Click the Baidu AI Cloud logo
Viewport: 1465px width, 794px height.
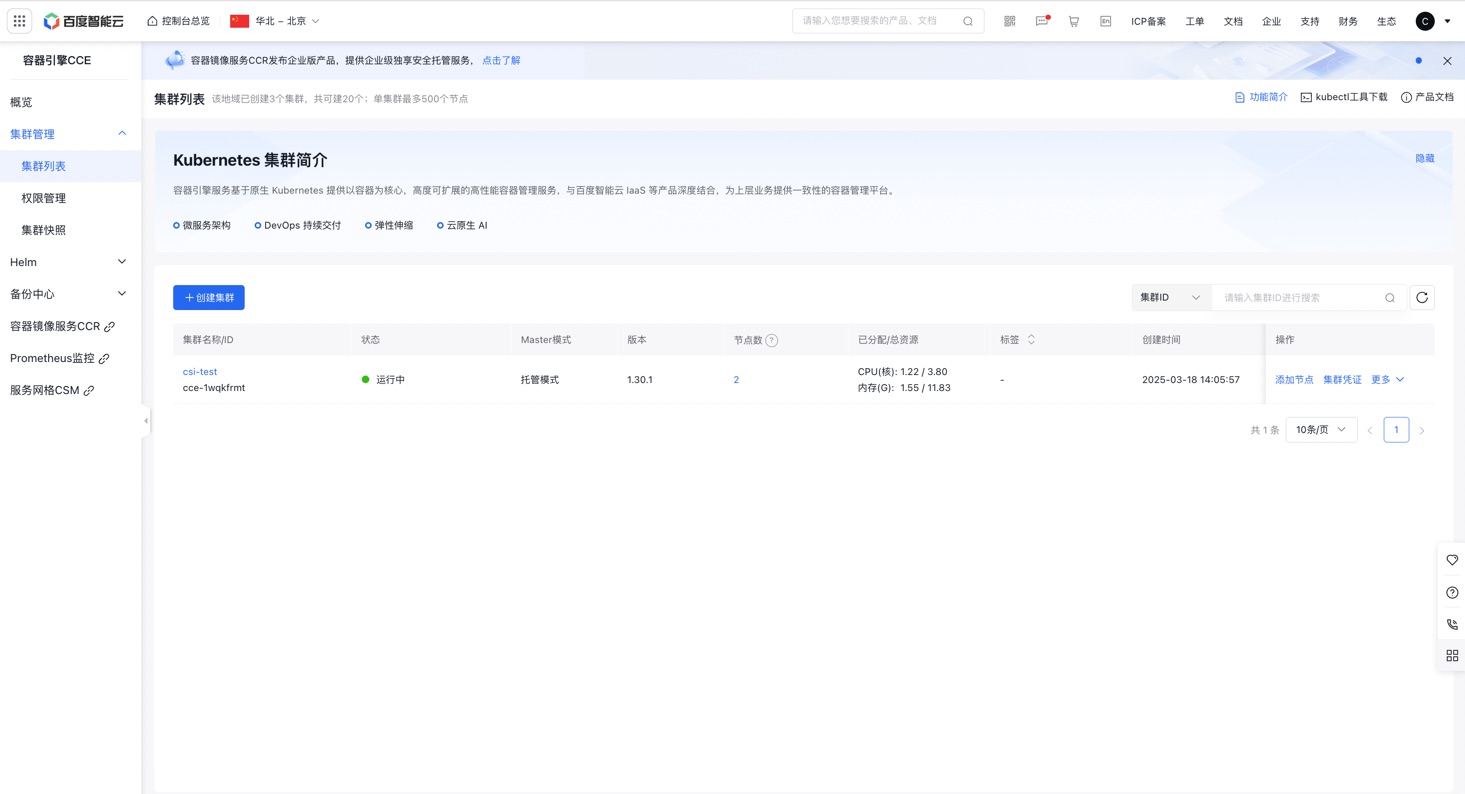(x=83, y=21)
